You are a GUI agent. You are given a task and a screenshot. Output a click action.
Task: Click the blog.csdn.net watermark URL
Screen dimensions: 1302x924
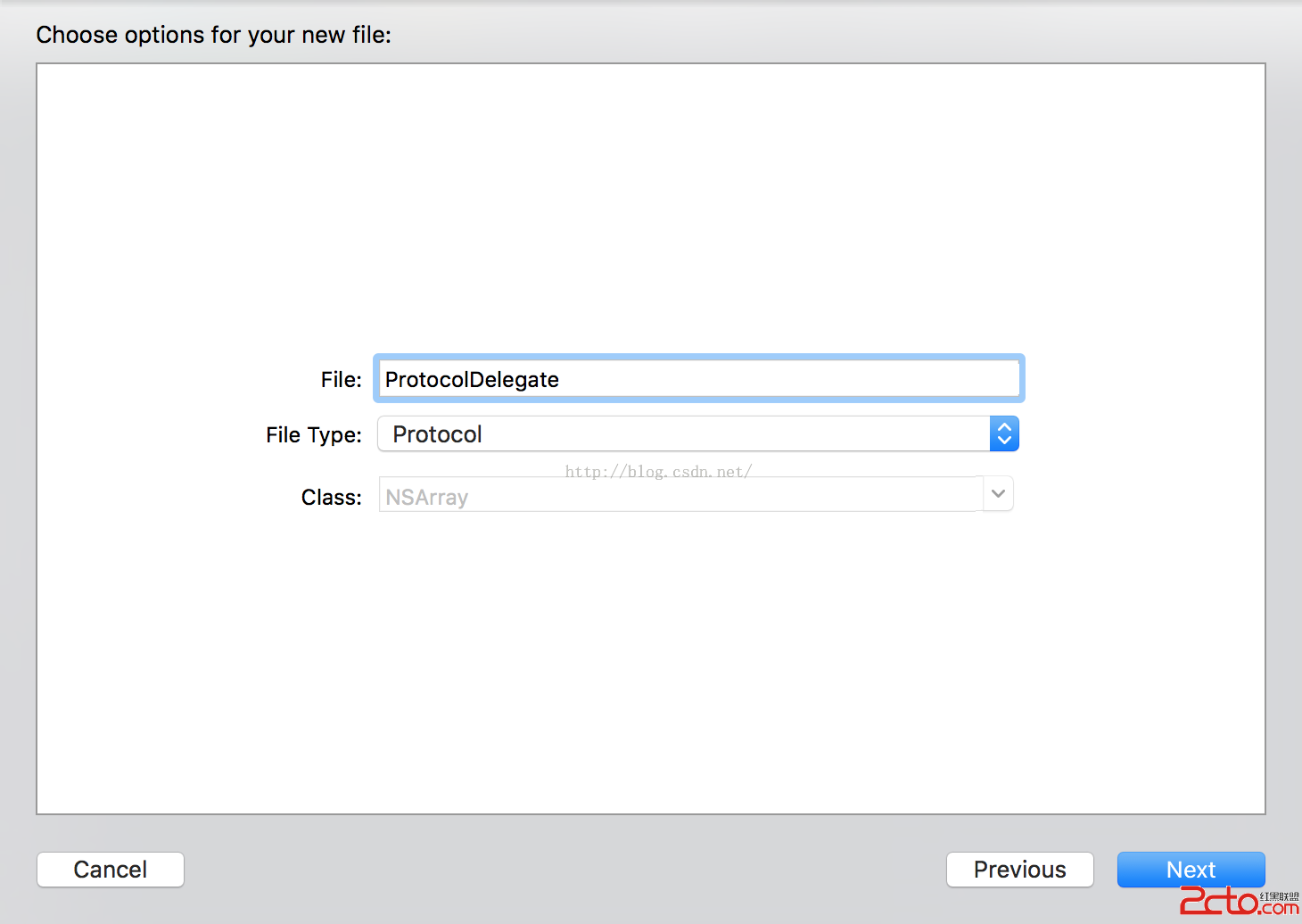click(658, 472)
